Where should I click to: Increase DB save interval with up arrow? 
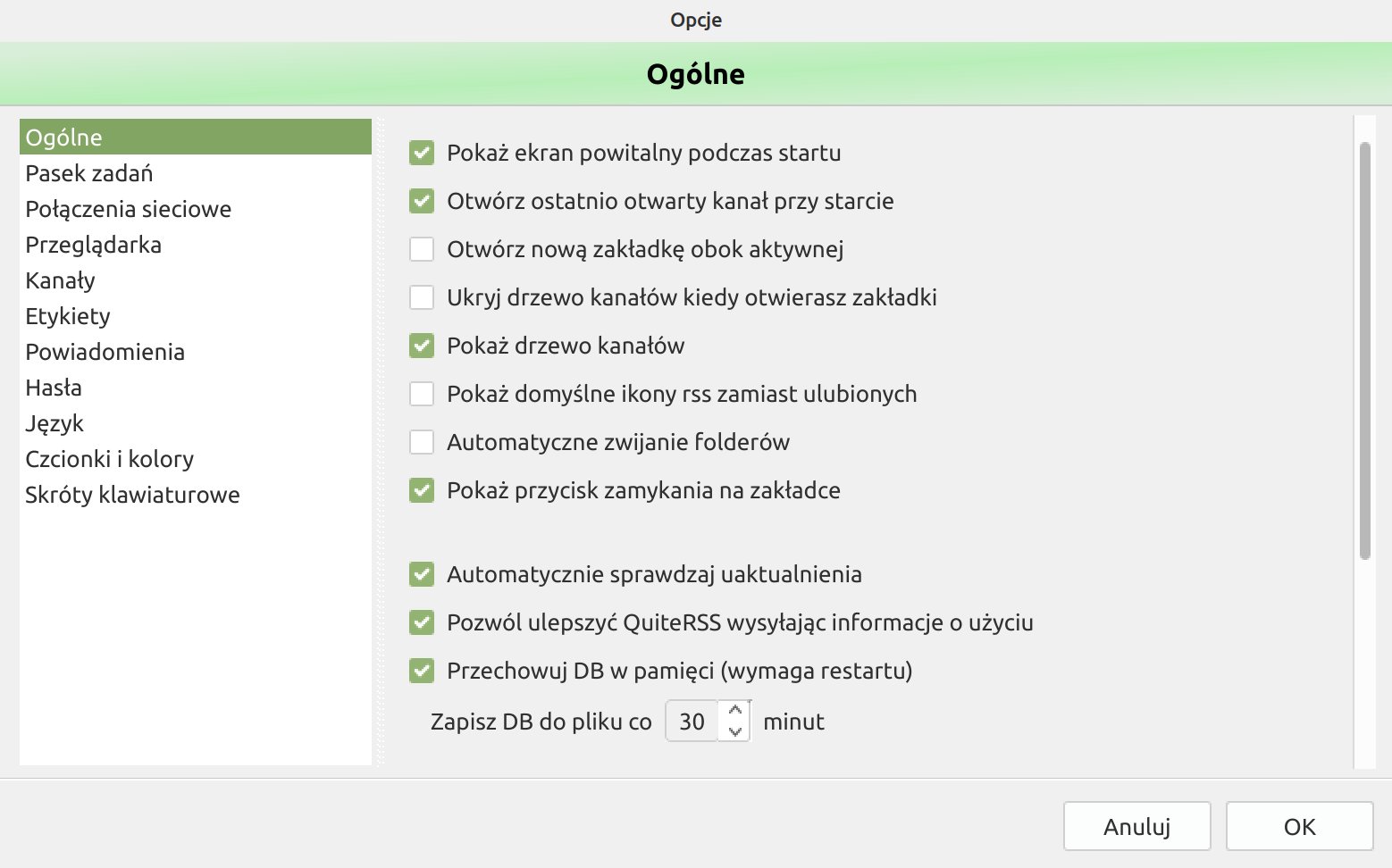[x=735, y=712]
